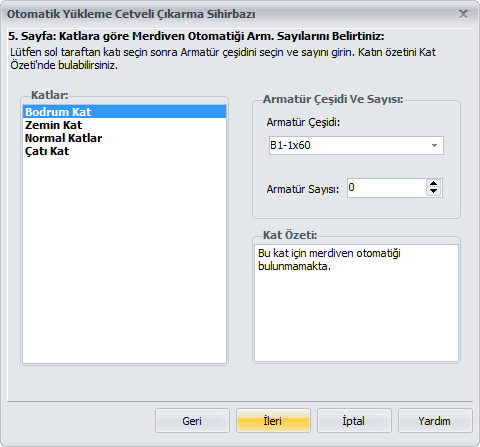Decrease Armatür Sayısı with the down arrow
The height and width of the screenshot is (447, 480).
point(433,191)
